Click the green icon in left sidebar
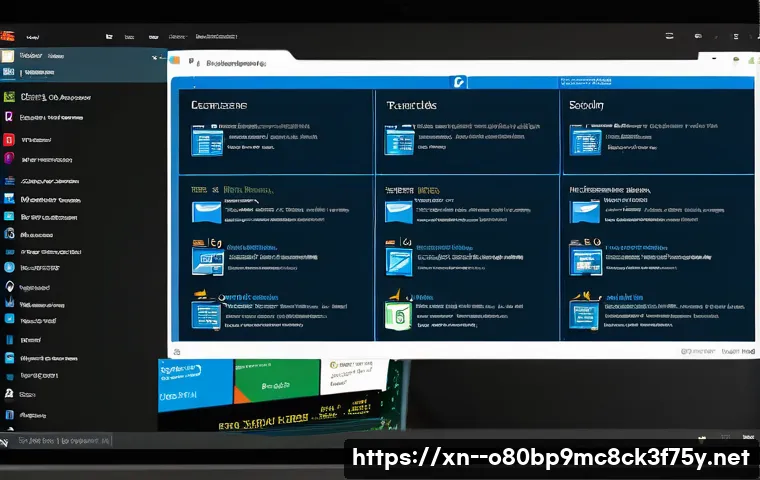 pos(9,97)
